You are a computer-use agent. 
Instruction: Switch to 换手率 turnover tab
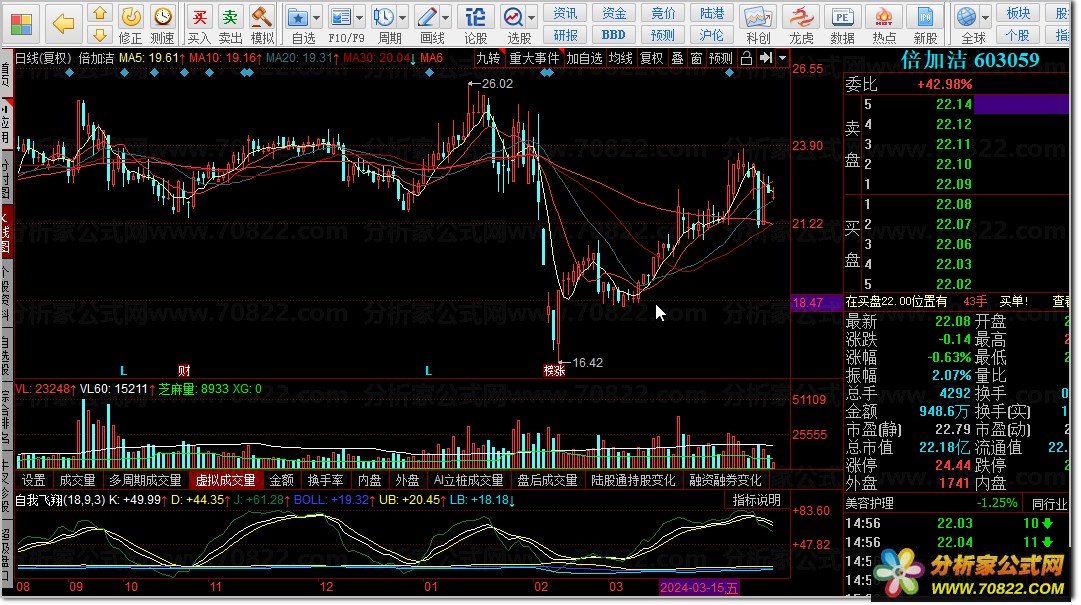click(325, 480)
